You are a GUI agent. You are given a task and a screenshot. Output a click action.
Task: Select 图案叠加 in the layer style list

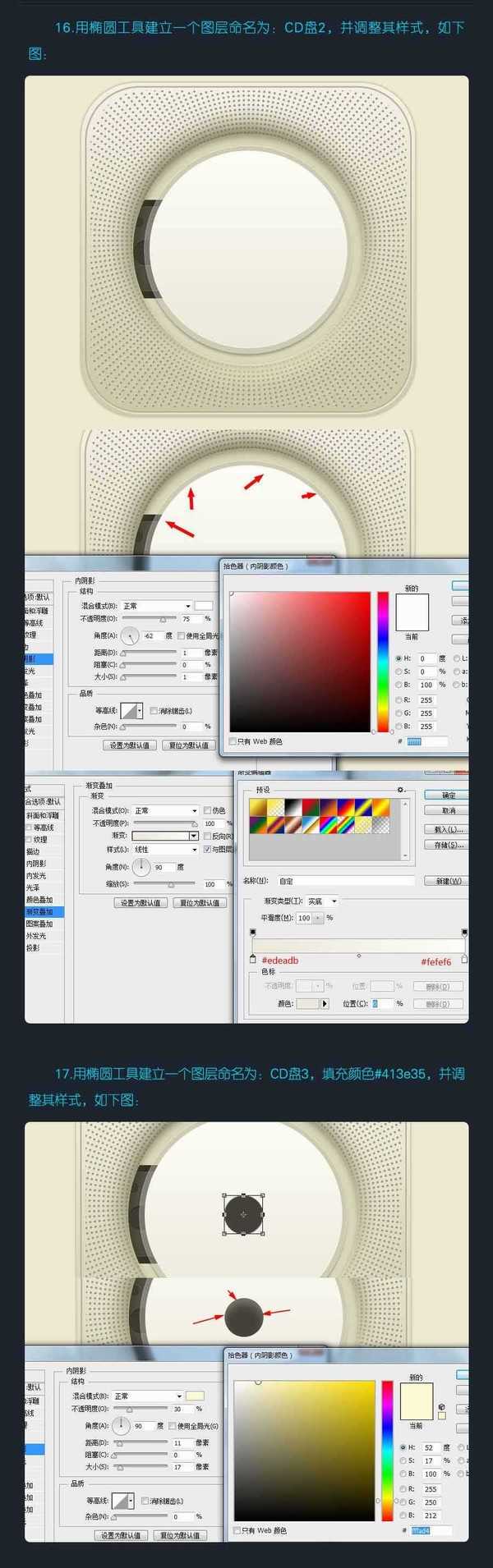coord(39,924)
